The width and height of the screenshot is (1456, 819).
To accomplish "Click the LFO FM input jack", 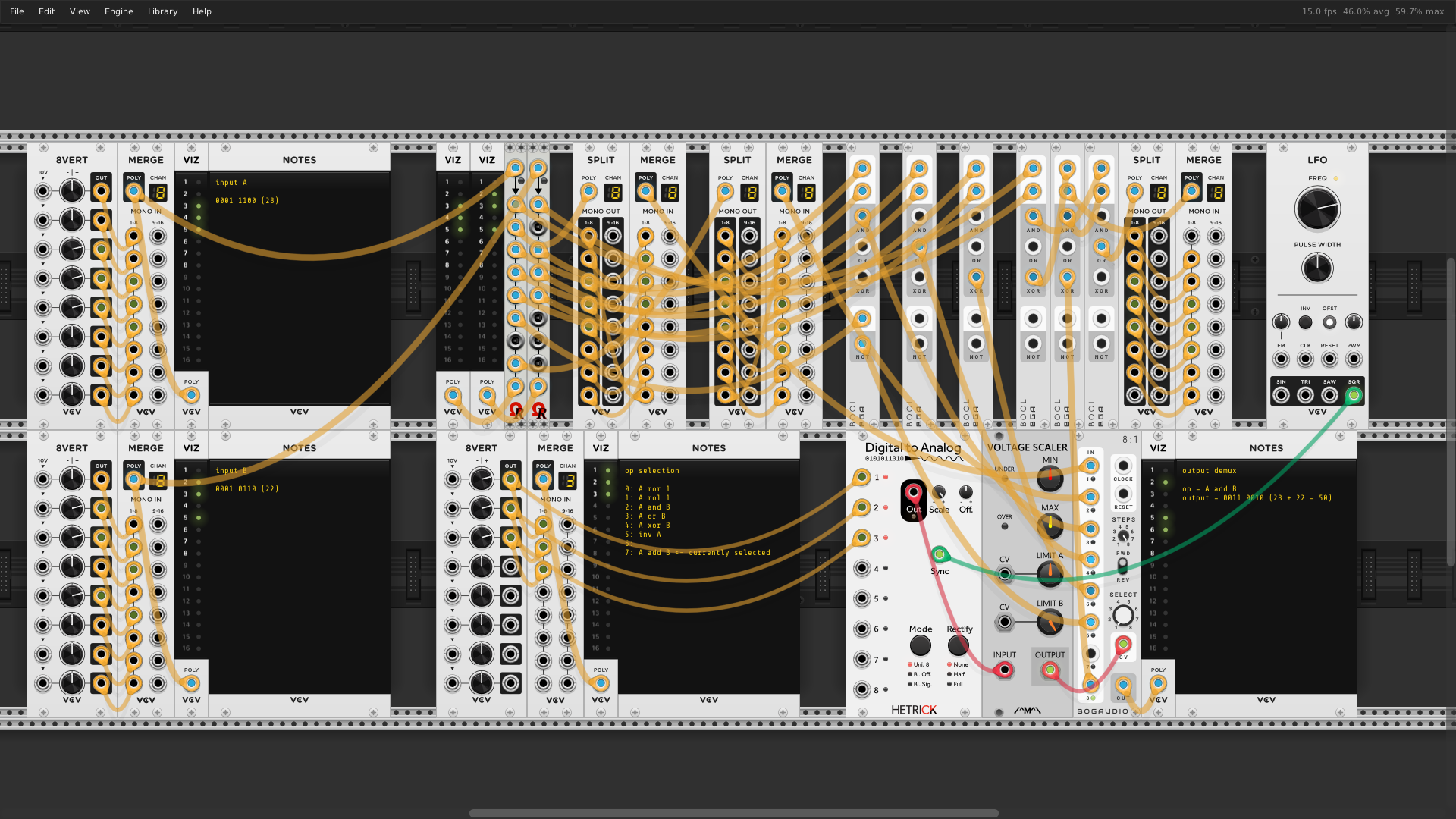I will [1281, 359].
